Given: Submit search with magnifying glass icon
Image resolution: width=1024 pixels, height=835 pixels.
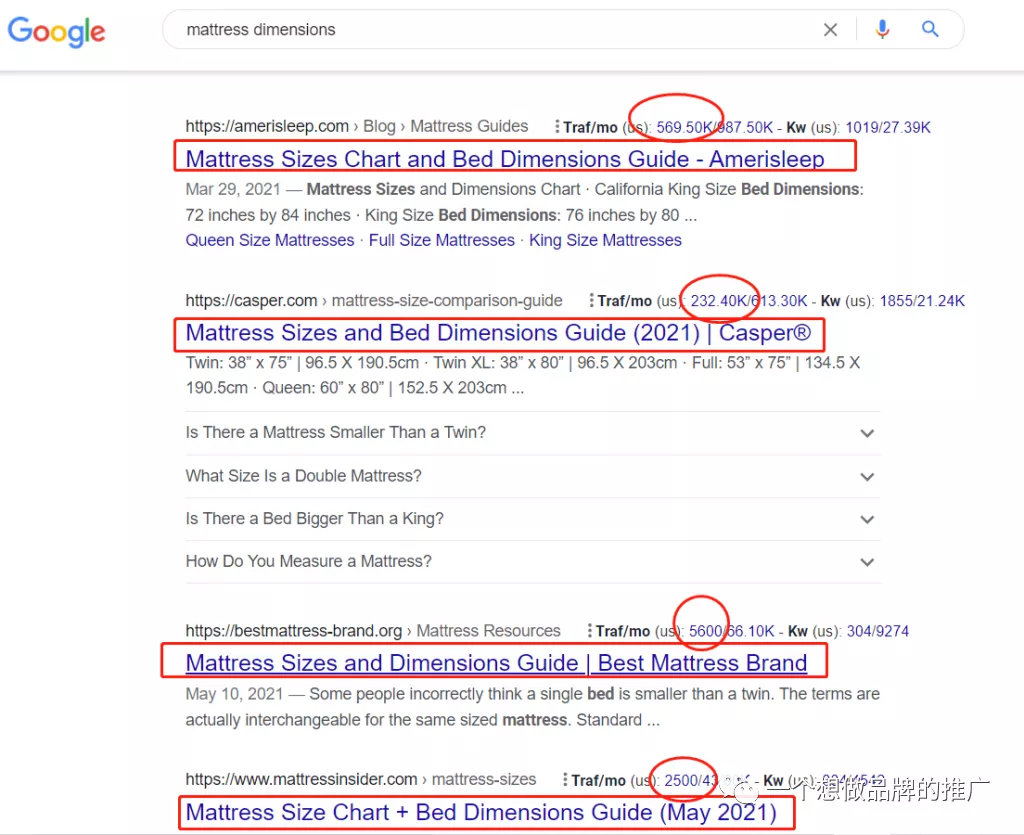Looking at the screenshot, I should coord(930,29).
